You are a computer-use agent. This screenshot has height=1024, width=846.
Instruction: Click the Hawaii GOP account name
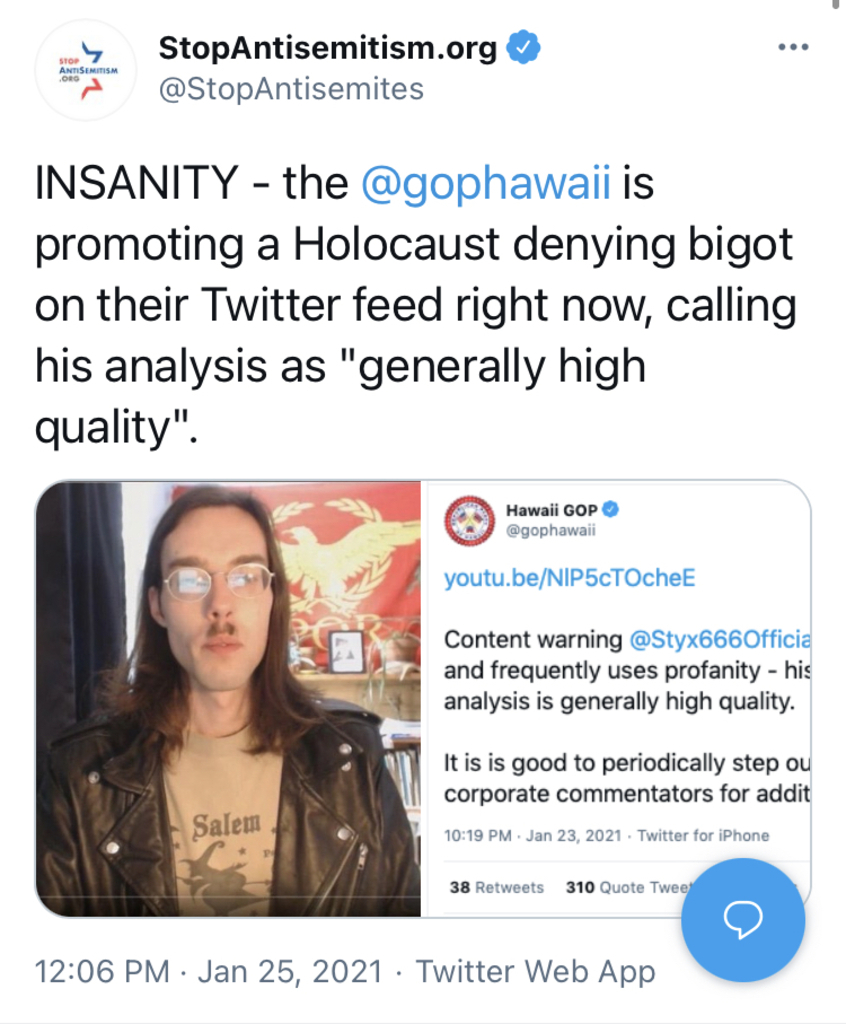pos(551,510)
